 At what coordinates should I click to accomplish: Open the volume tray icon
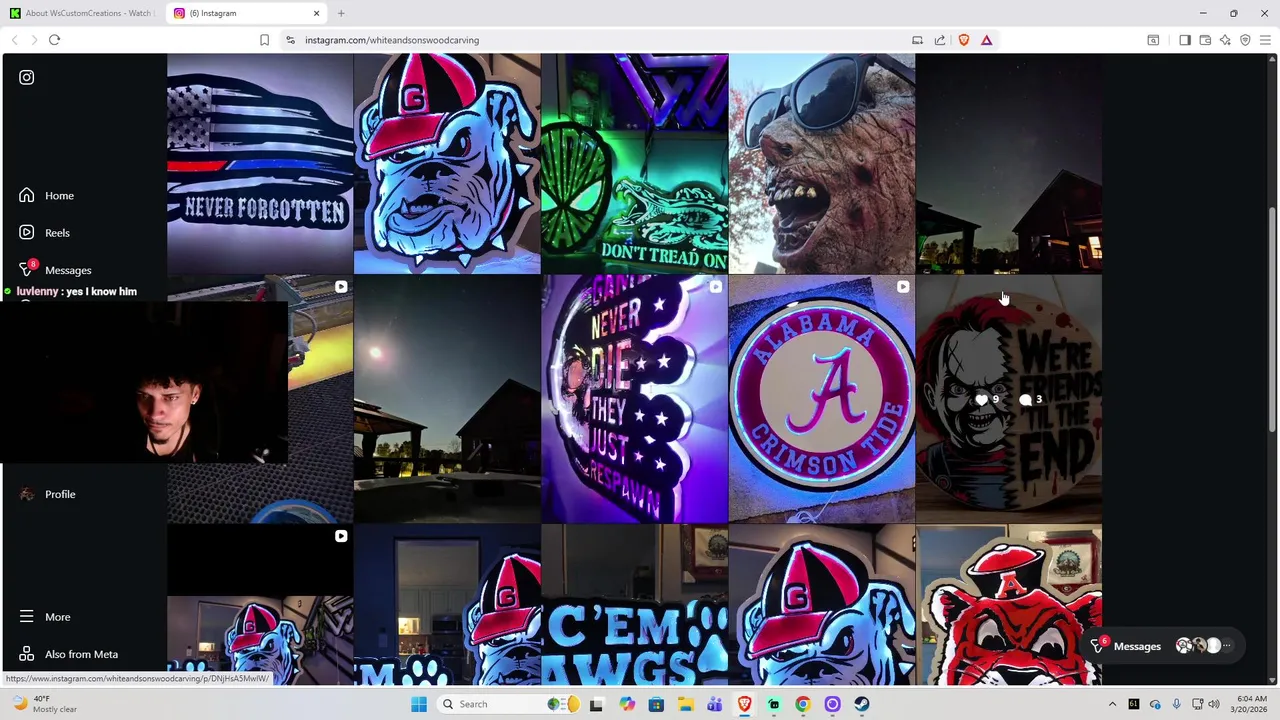click(1216, 704)
